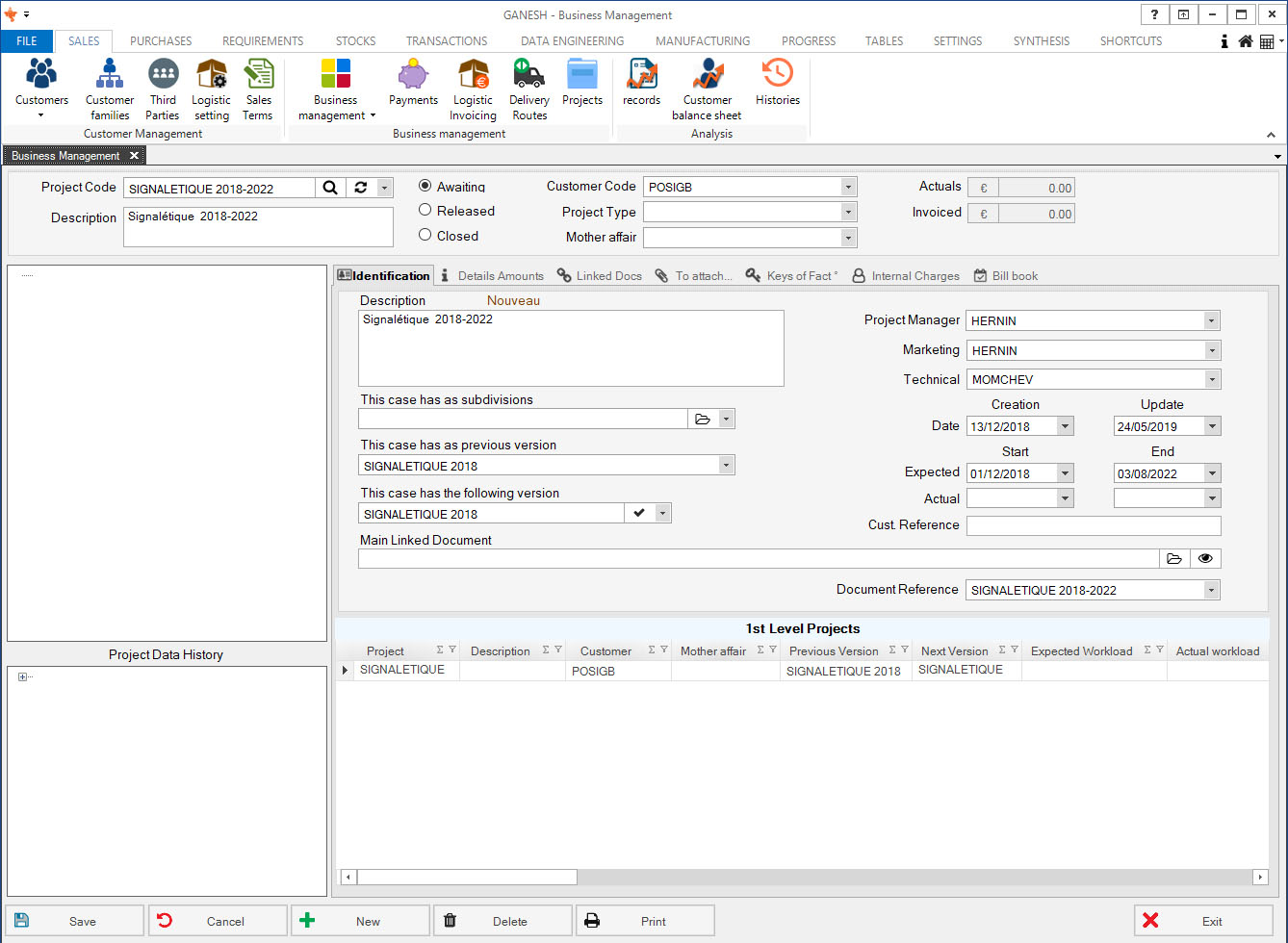Switch to the PURCHASES ribbon tab

[x=161, y=41]
